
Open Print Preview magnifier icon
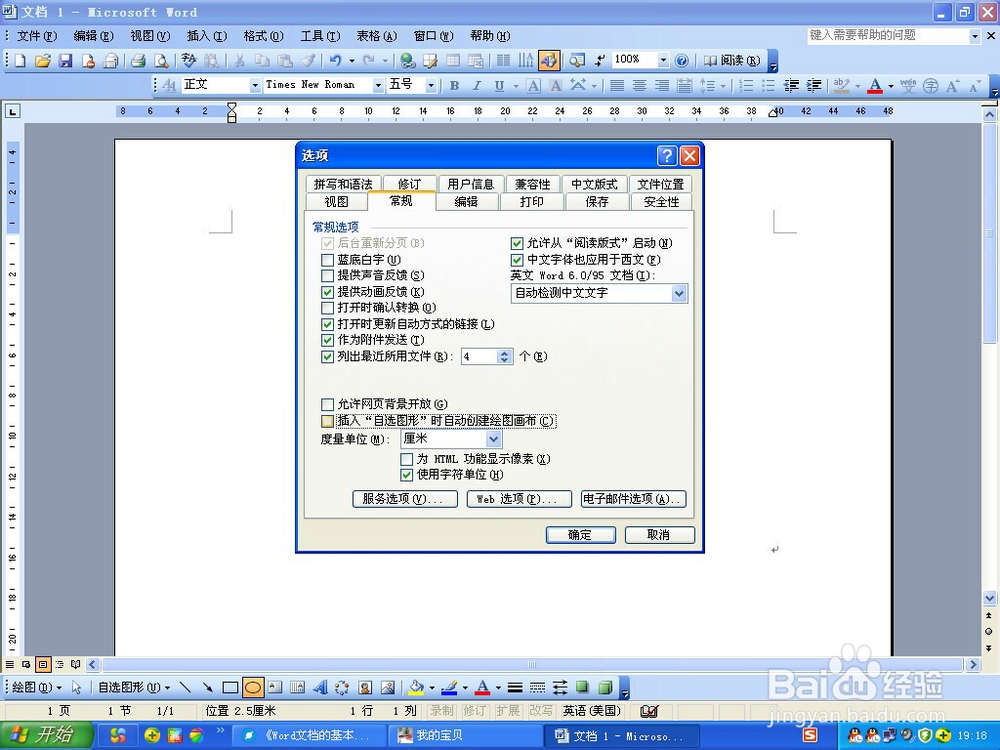[x=161, y=61]
